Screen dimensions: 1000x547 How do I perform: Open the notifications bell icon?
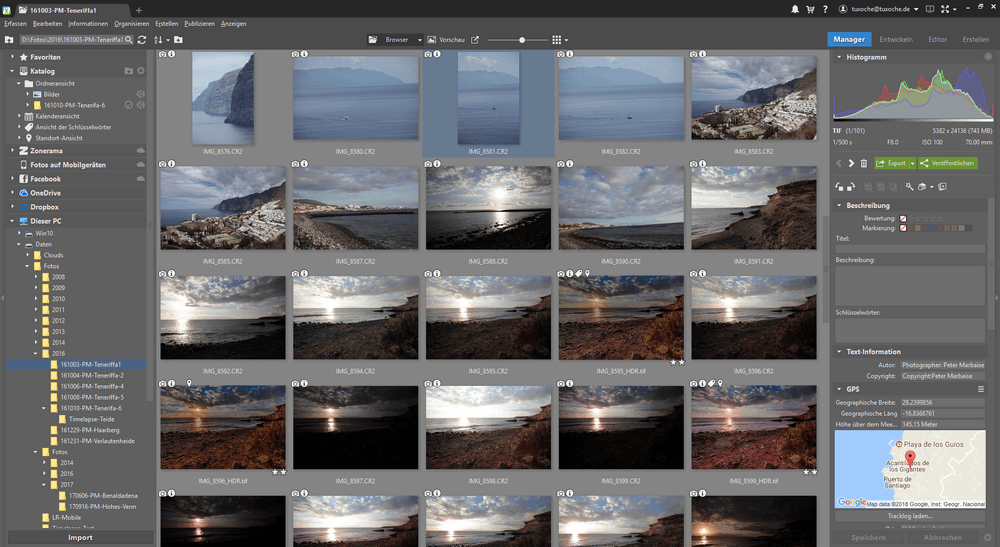click(x=795, y=9)
